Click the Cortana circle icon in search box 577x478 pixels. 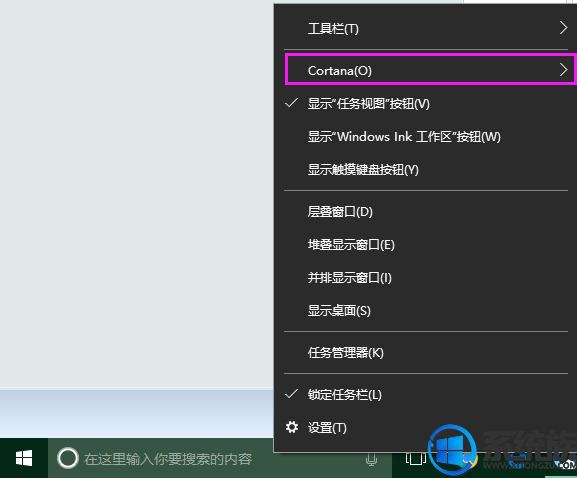tap(68, 458)
